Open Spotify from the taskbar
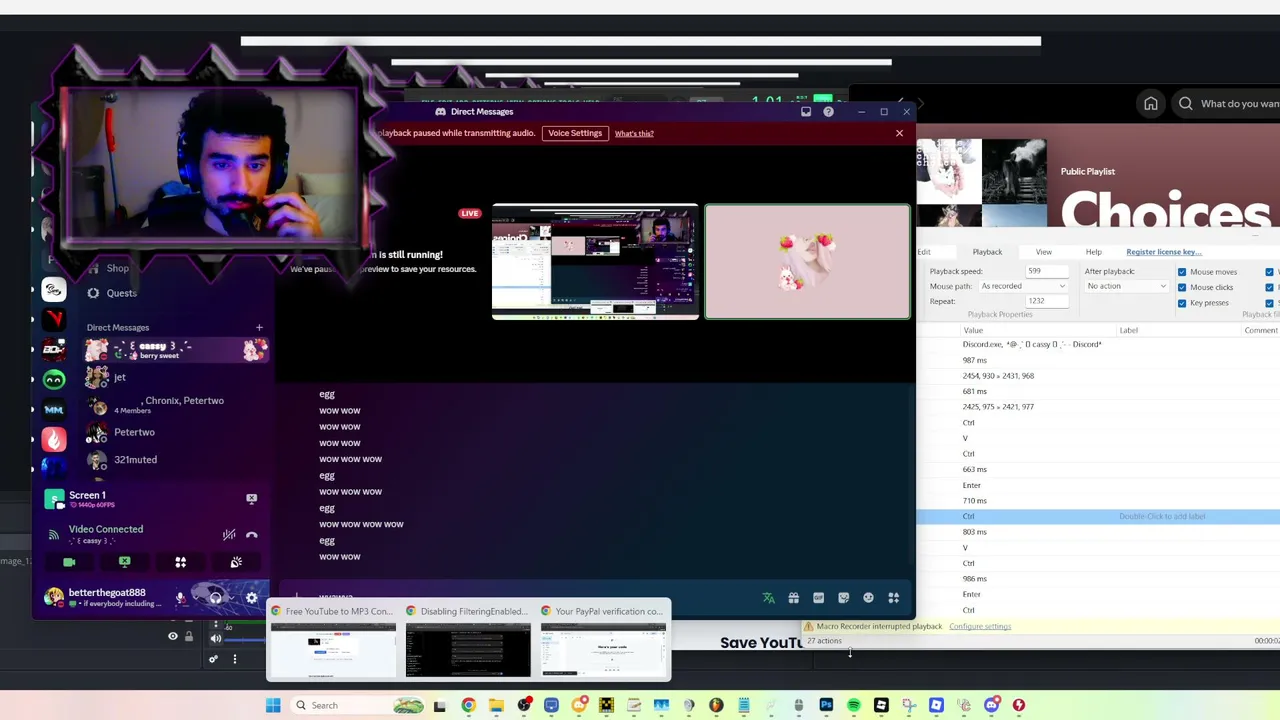This screenshot has width=1280, height=720. (853, 705)
